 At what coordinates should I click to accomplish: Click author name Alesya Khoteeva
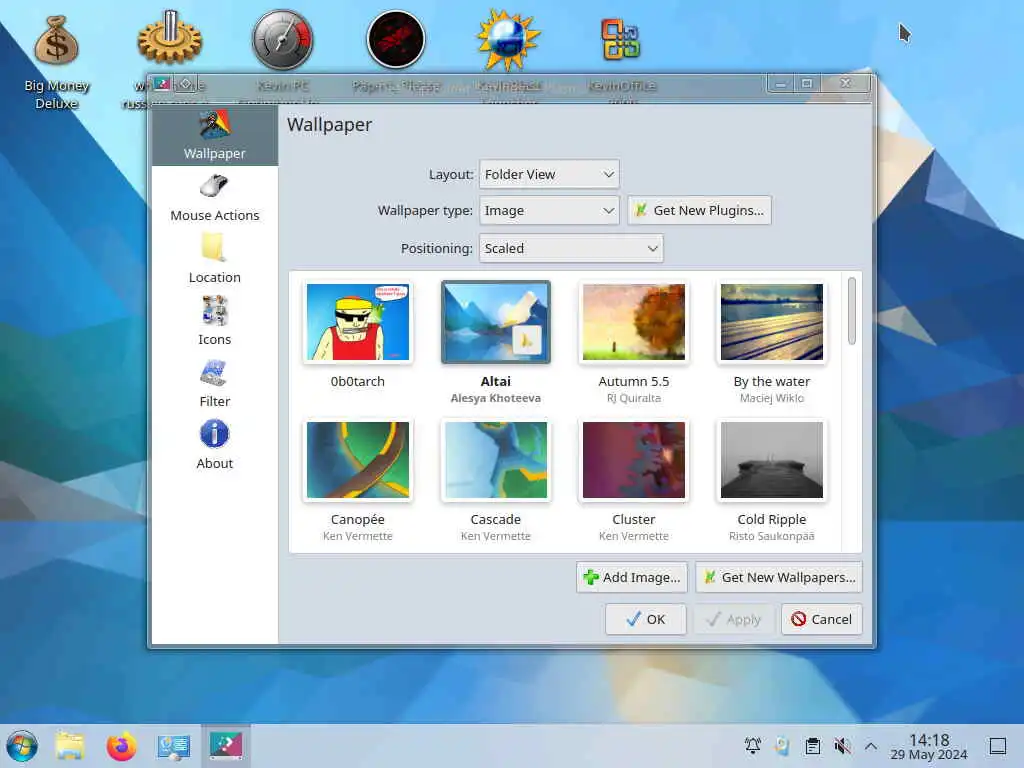(x=496, y=398)
